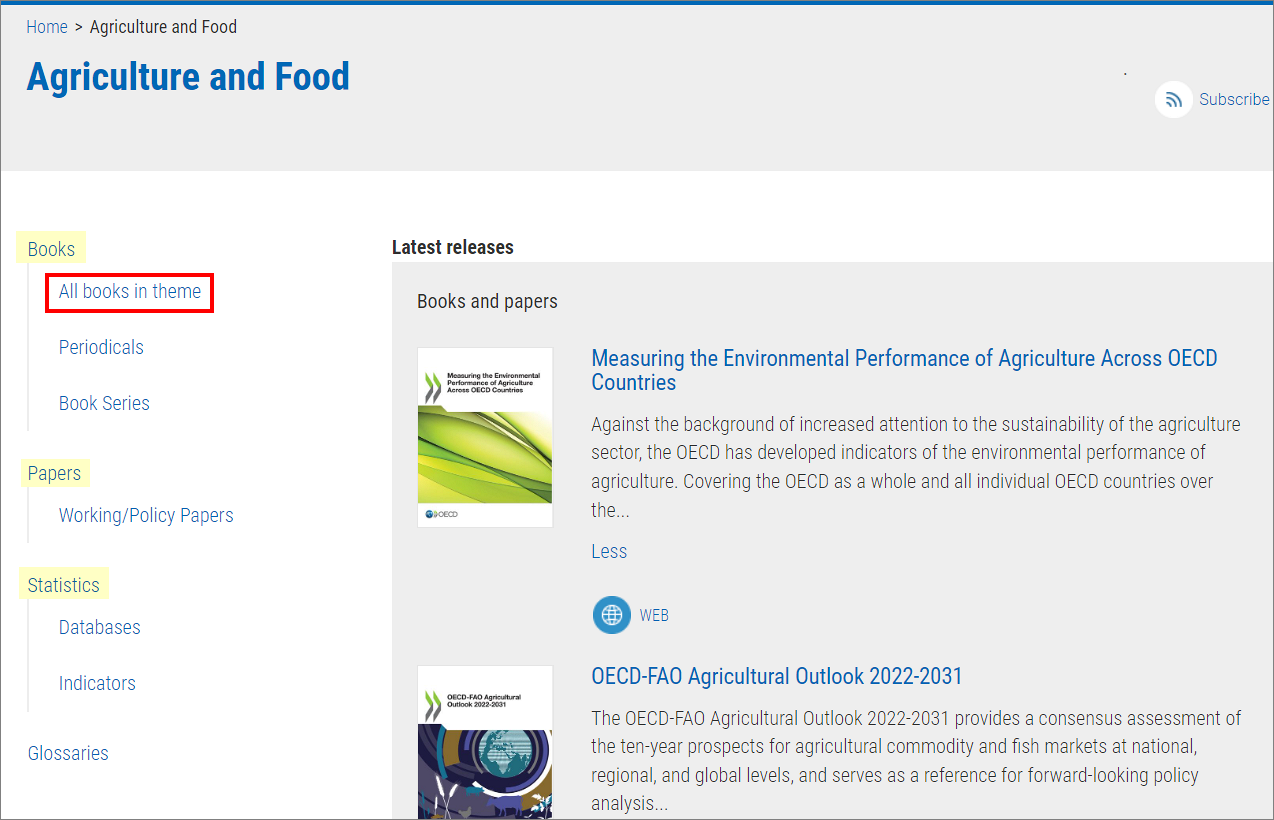Click the Agriculture and Food breadcrumb text
1274x820 pixels.
pyautogui.click(x=164, y=27)
